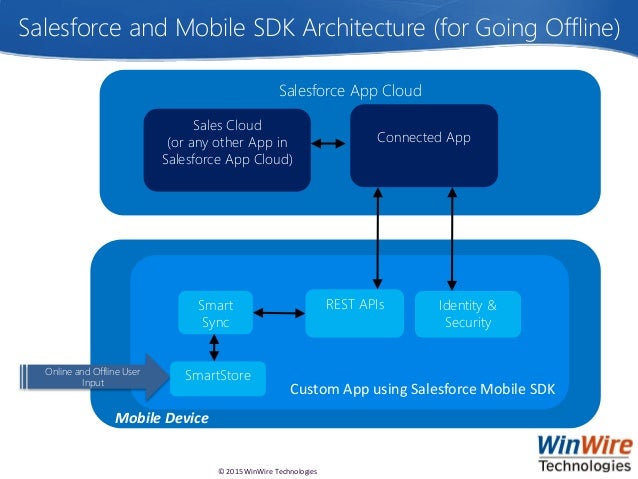Click the WinWire Technologies logo
This screenshot has width=638, height=479.
585,453
